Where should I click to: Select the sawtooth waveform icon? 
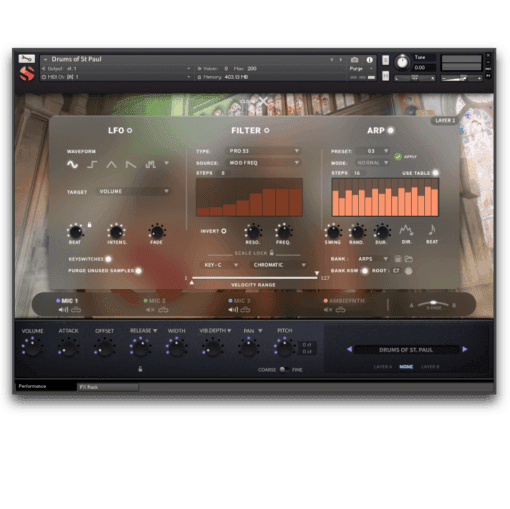click(x=131, y=164)
